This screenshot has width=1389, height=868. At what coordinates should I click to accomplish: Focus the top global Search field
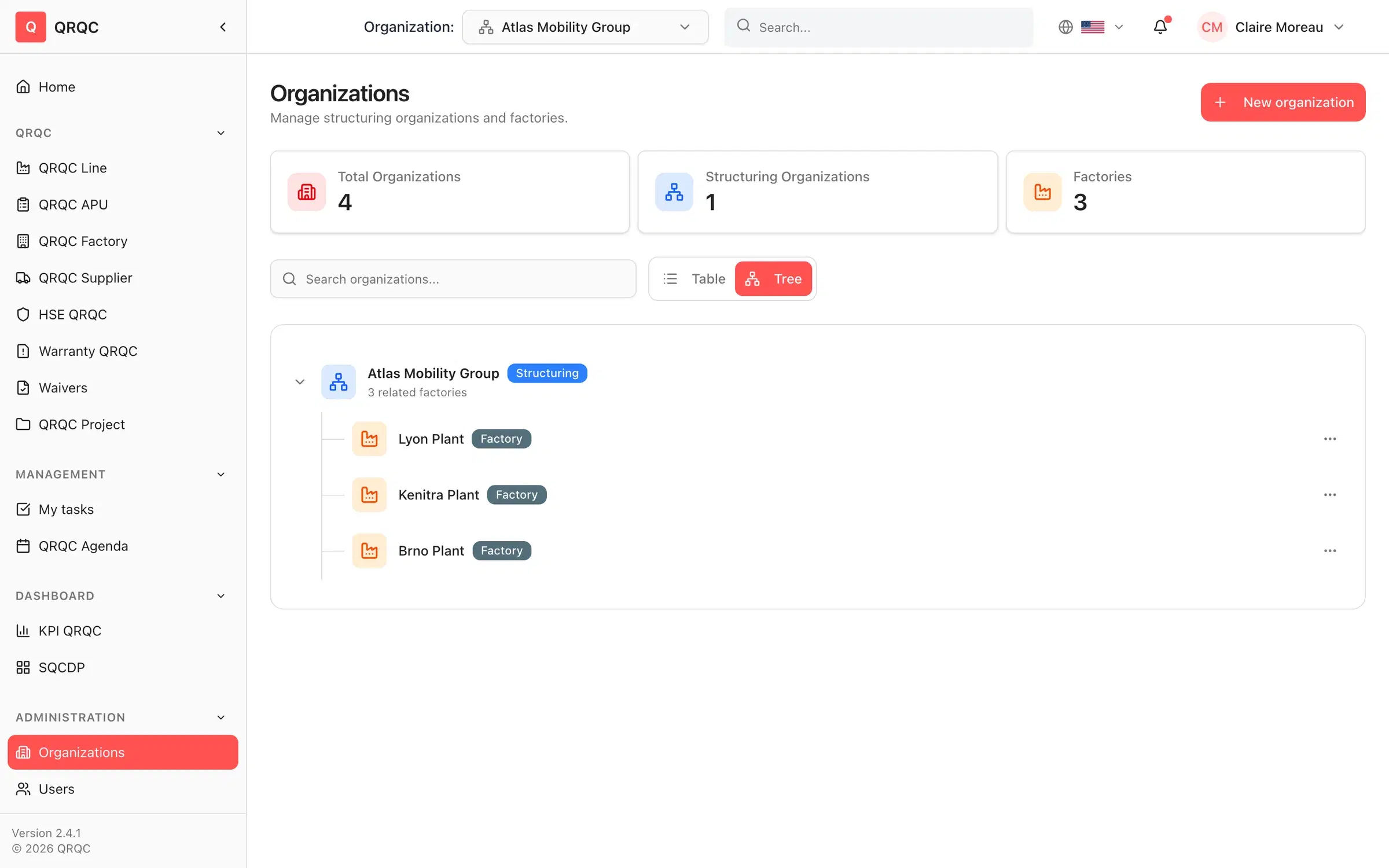pos(879,27)
